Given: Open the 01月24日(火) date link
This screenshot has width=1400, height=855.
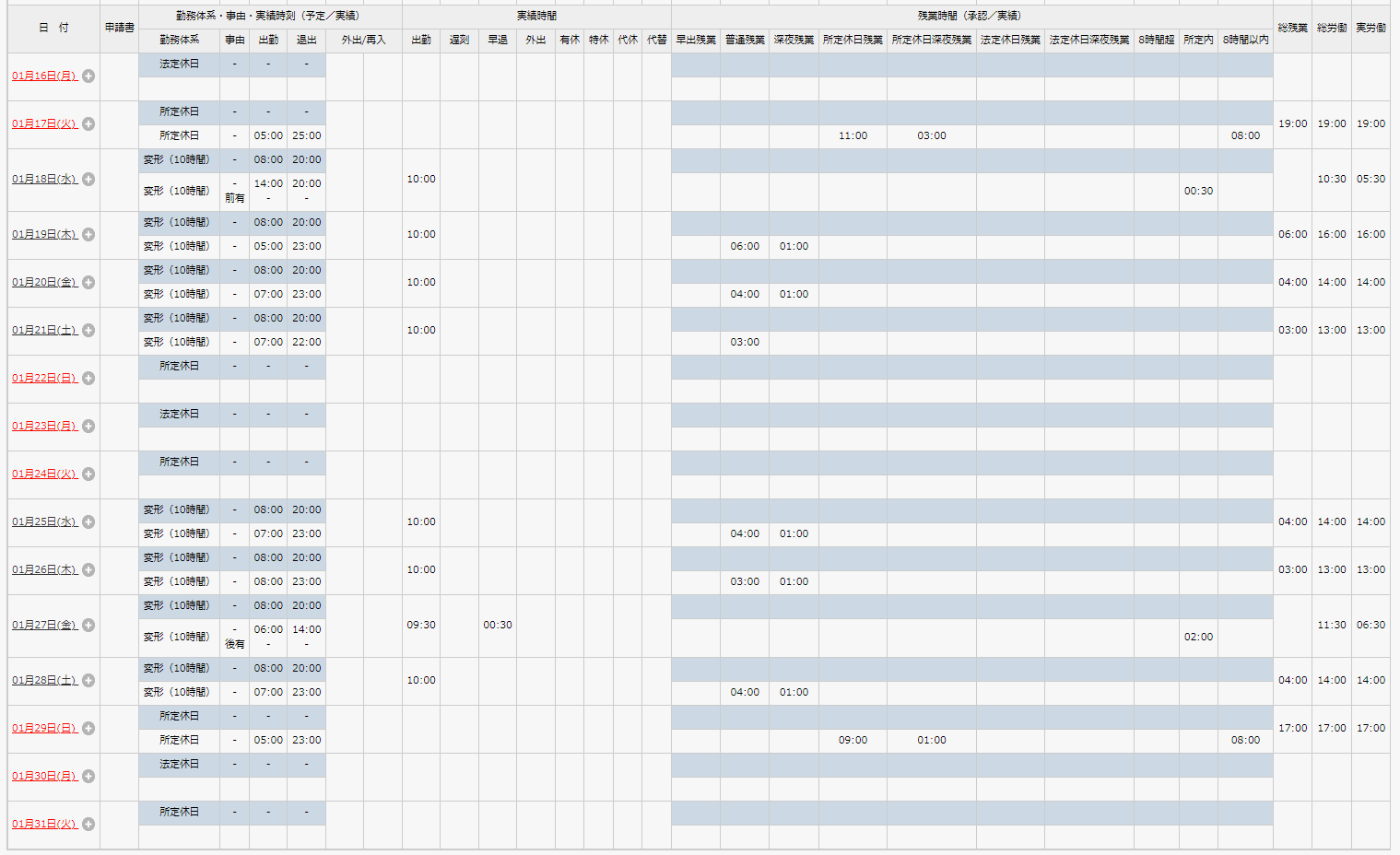Looking at the screenshot, I should (44, 474).
